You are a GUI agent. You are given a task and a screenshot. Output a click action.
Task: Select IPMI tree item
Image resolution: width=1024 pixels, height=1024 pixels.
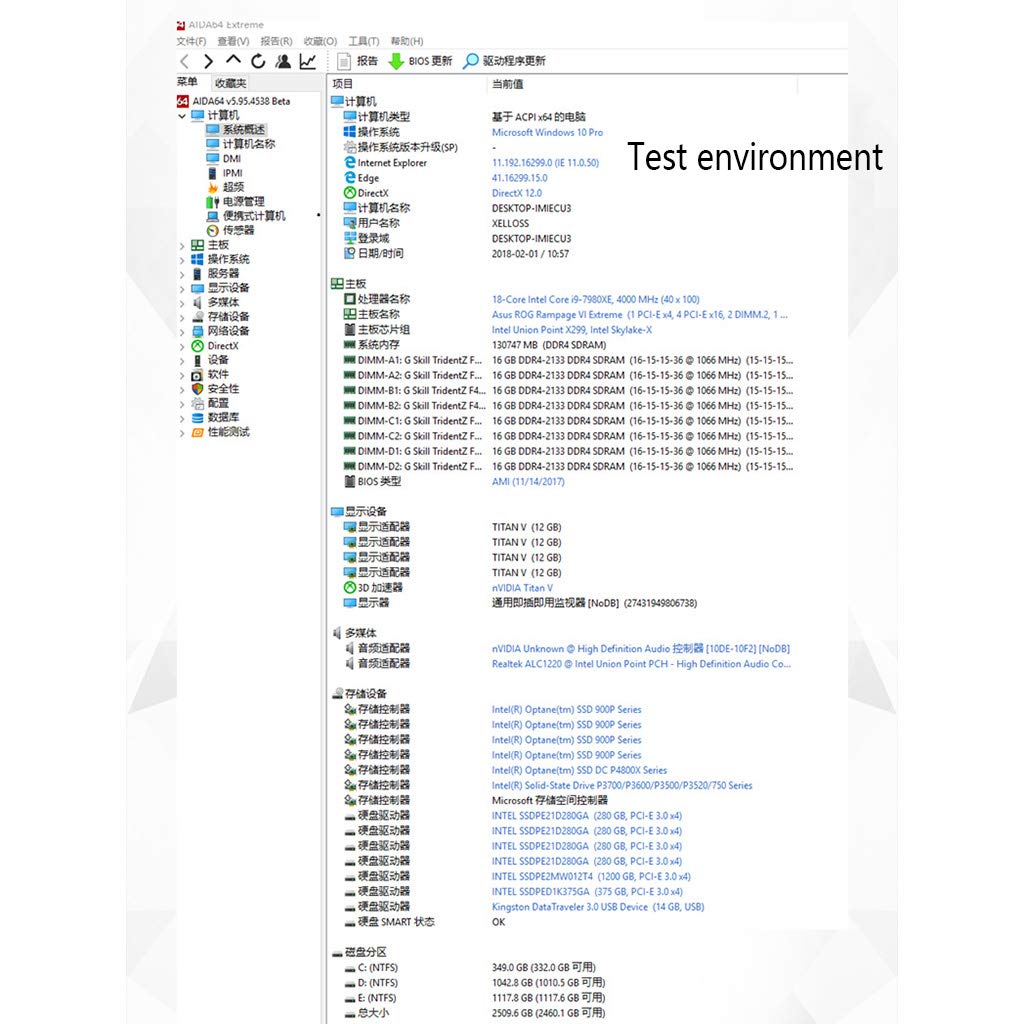tap(232, 173)
